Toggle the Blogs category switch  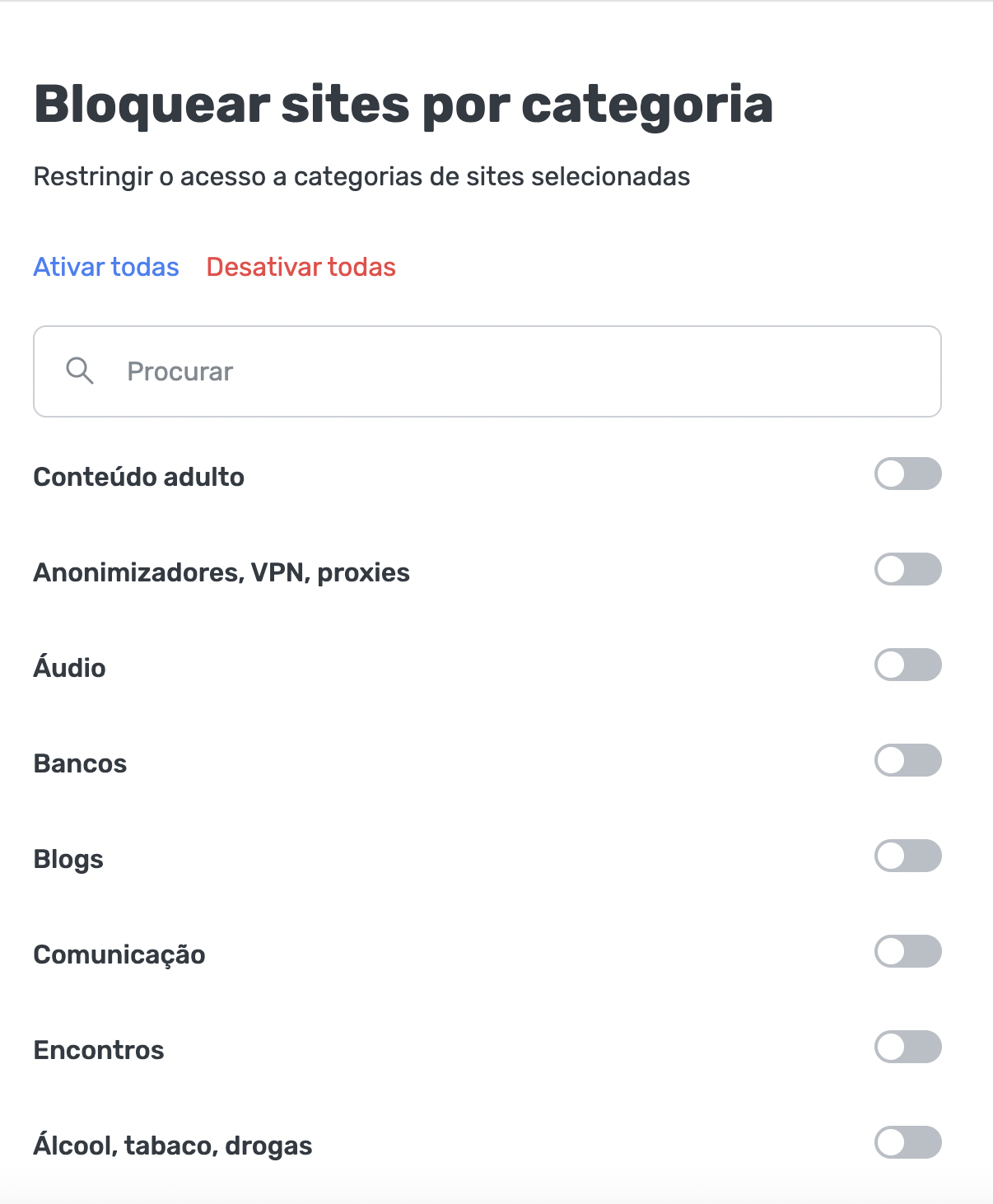point(907,856)
